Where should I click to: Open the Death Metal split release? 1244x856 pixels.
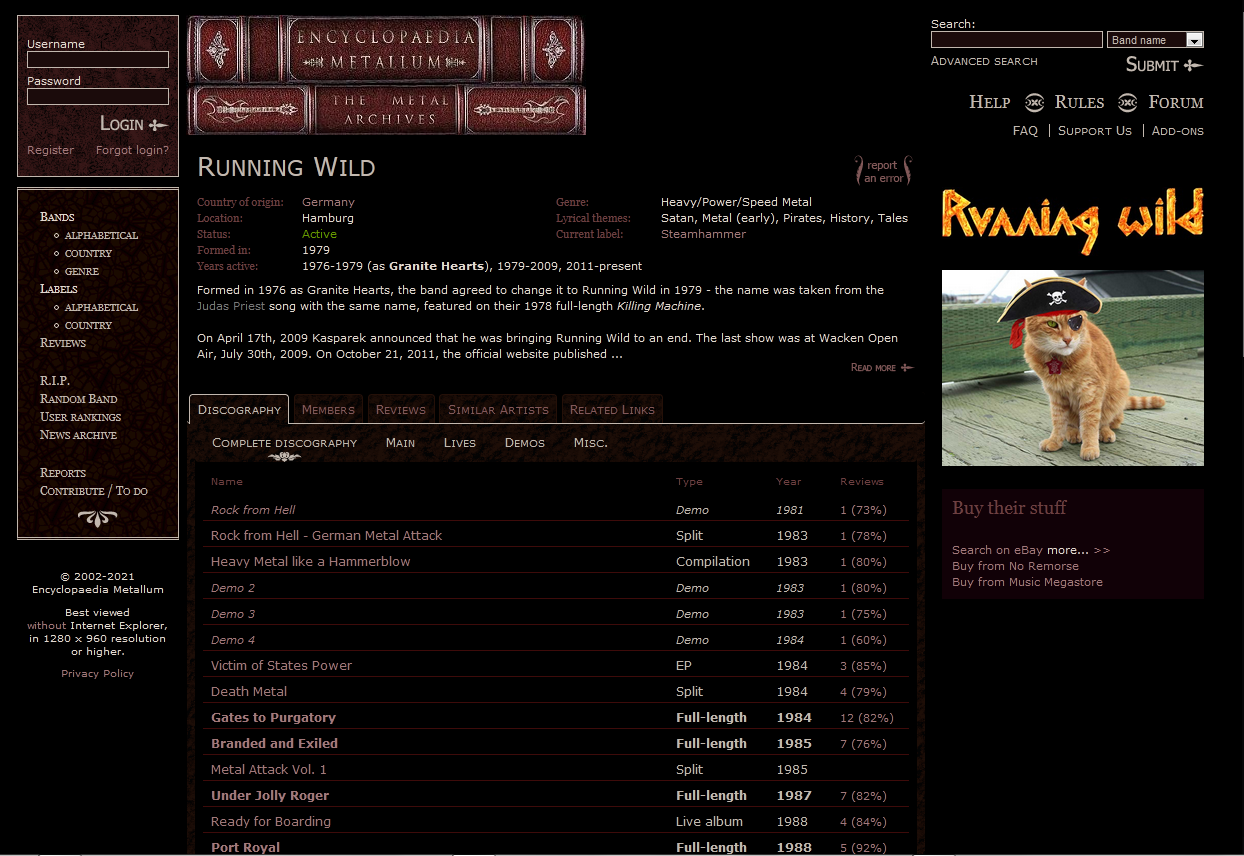[249, 692]
